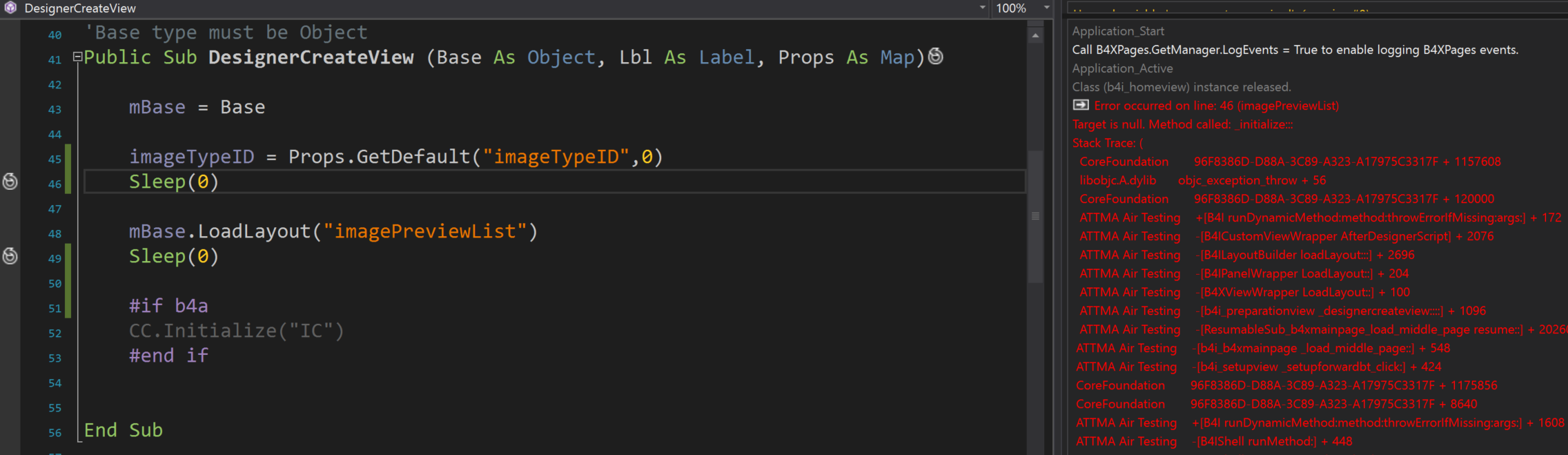Open the sub navigator dropdown arrow
This screenshot has width=1568, height=455.
coord(983,8)
